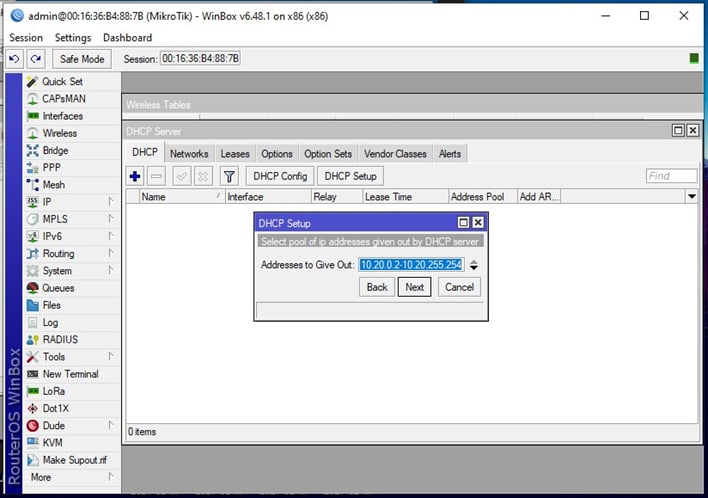Click the redo arrow toolbar icon

36,59
